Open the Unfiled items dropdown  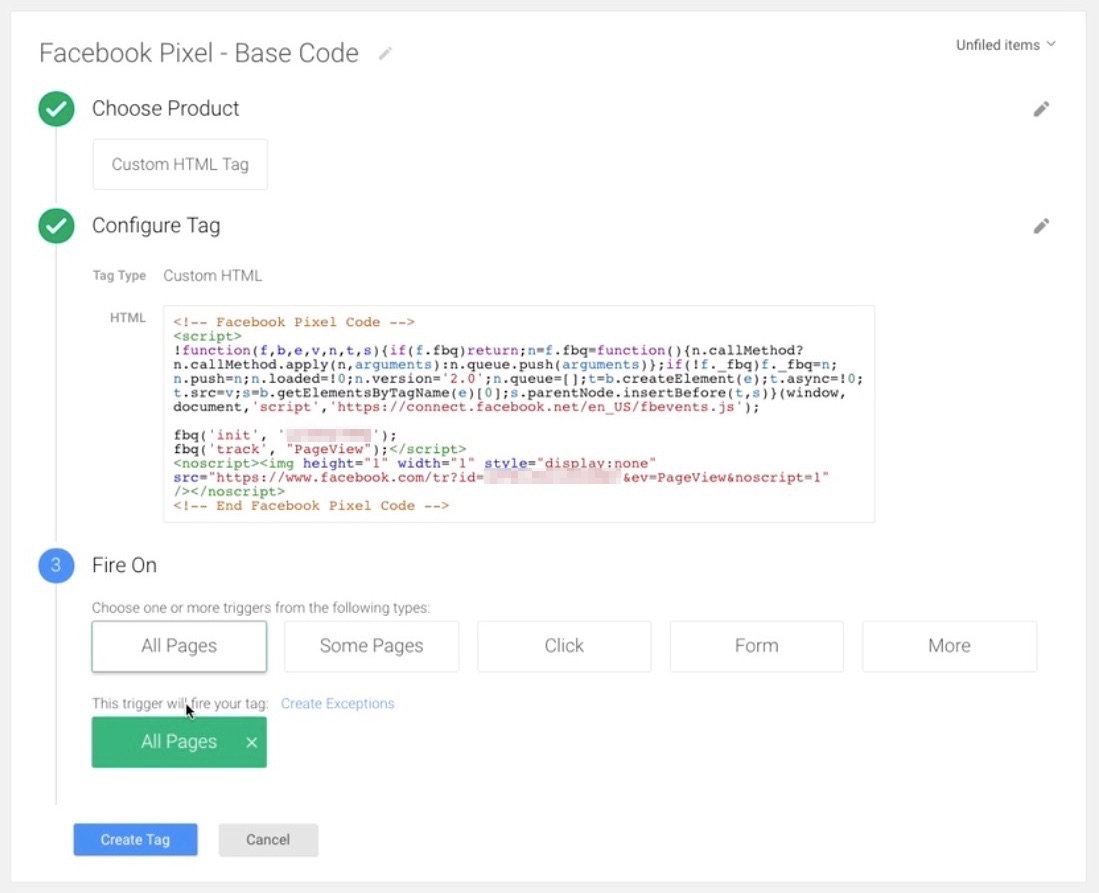1005,44
